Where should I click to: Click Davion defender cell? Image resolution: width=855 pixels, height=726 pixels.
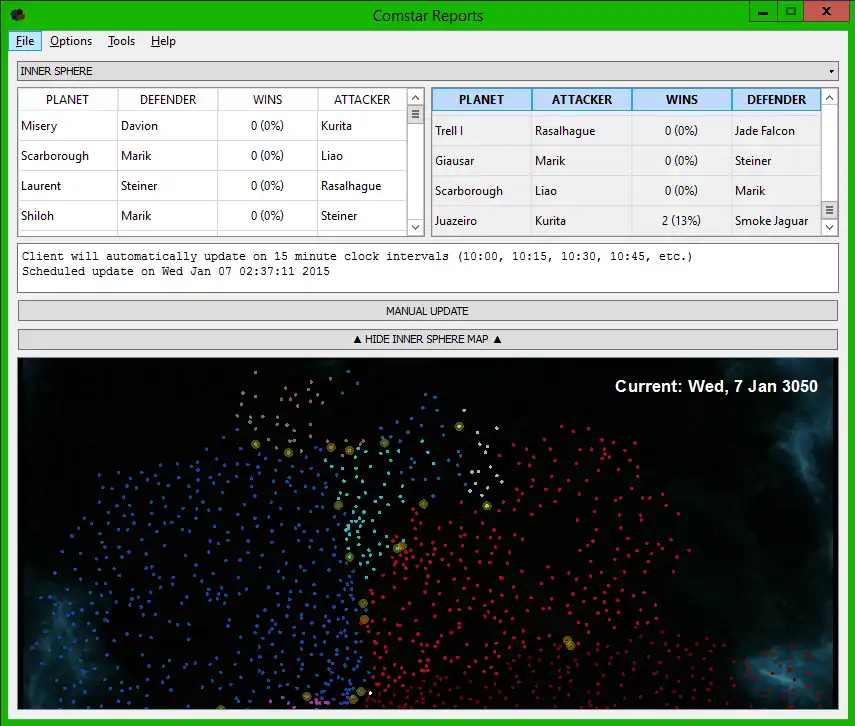168,126
